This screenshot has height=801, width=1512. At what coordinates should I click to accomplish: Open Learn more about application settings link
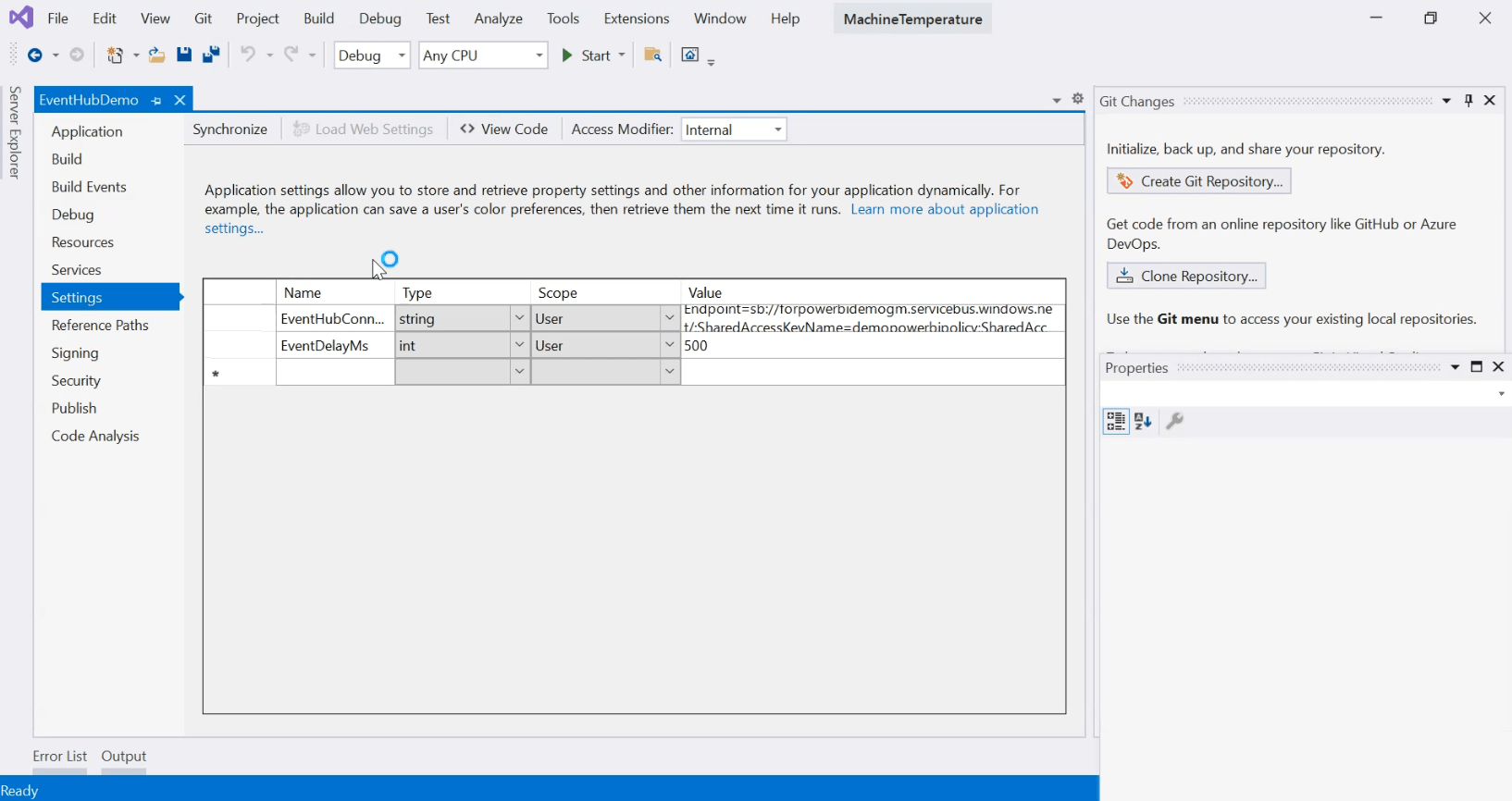coord(945,210)
